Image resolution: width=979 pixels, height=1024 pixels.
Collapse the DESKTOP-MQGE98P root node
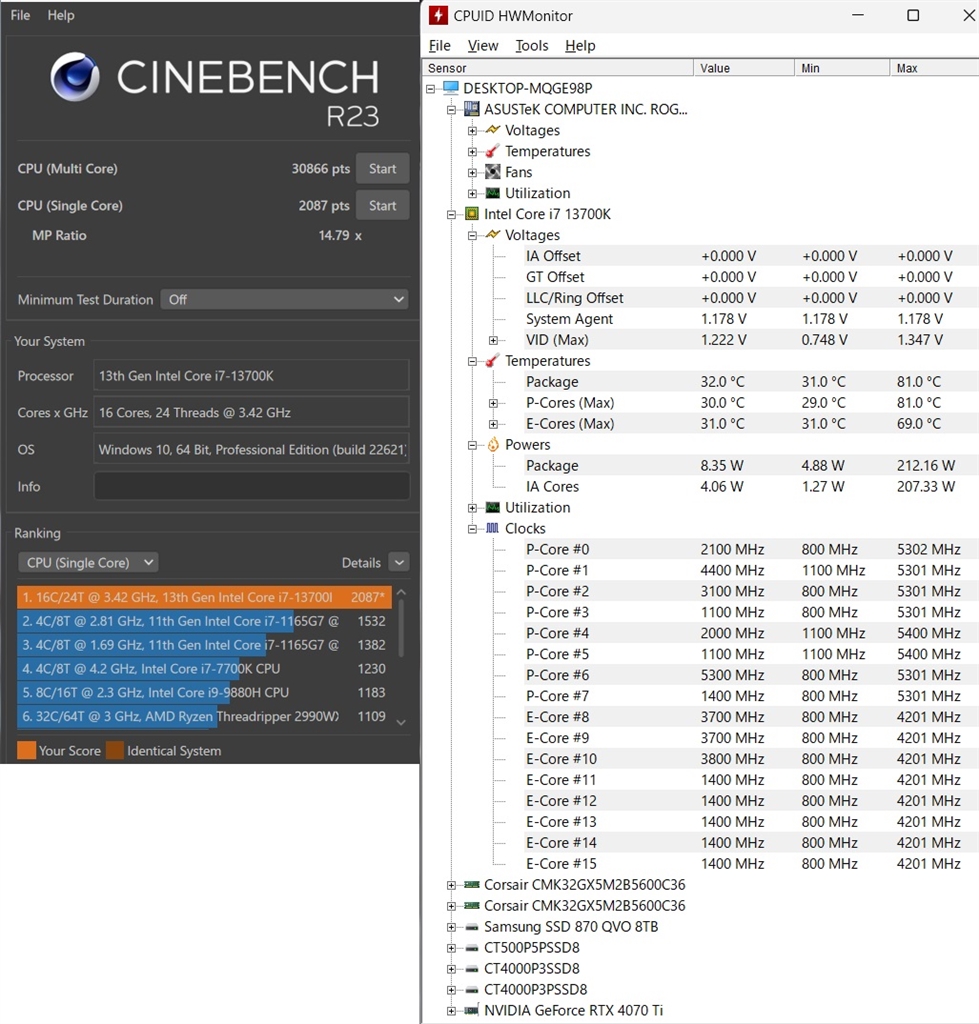pyautogui.click(x=430, y=88)
